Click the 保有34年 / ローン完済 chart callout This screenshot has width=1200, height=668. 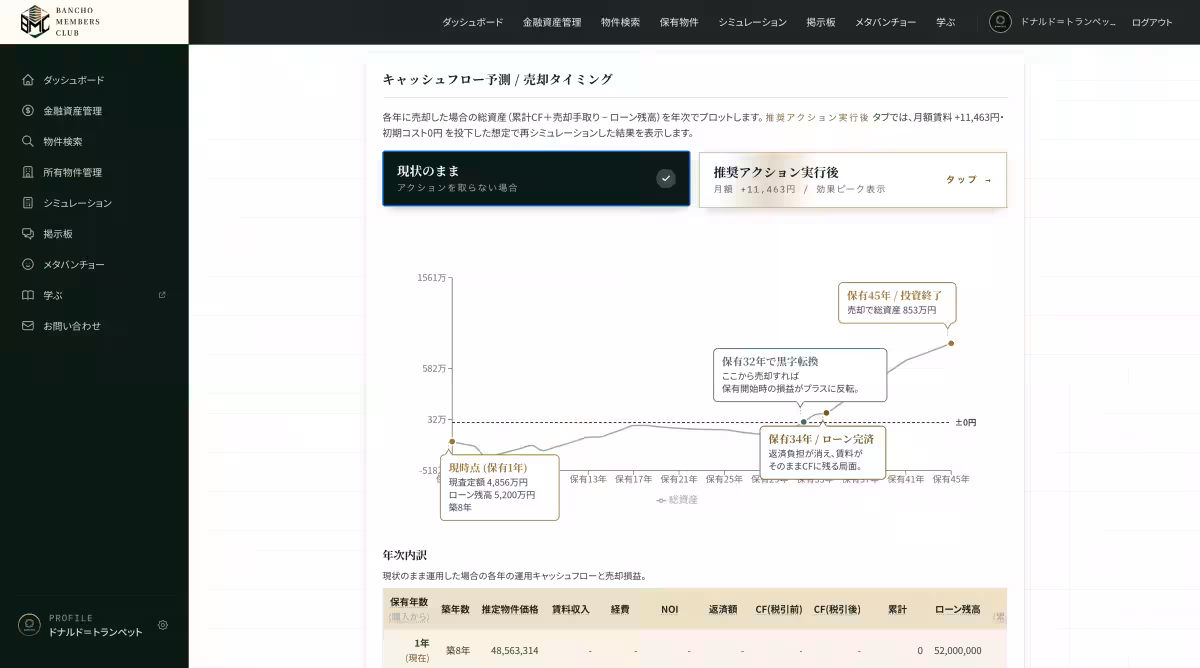point(823,452)
